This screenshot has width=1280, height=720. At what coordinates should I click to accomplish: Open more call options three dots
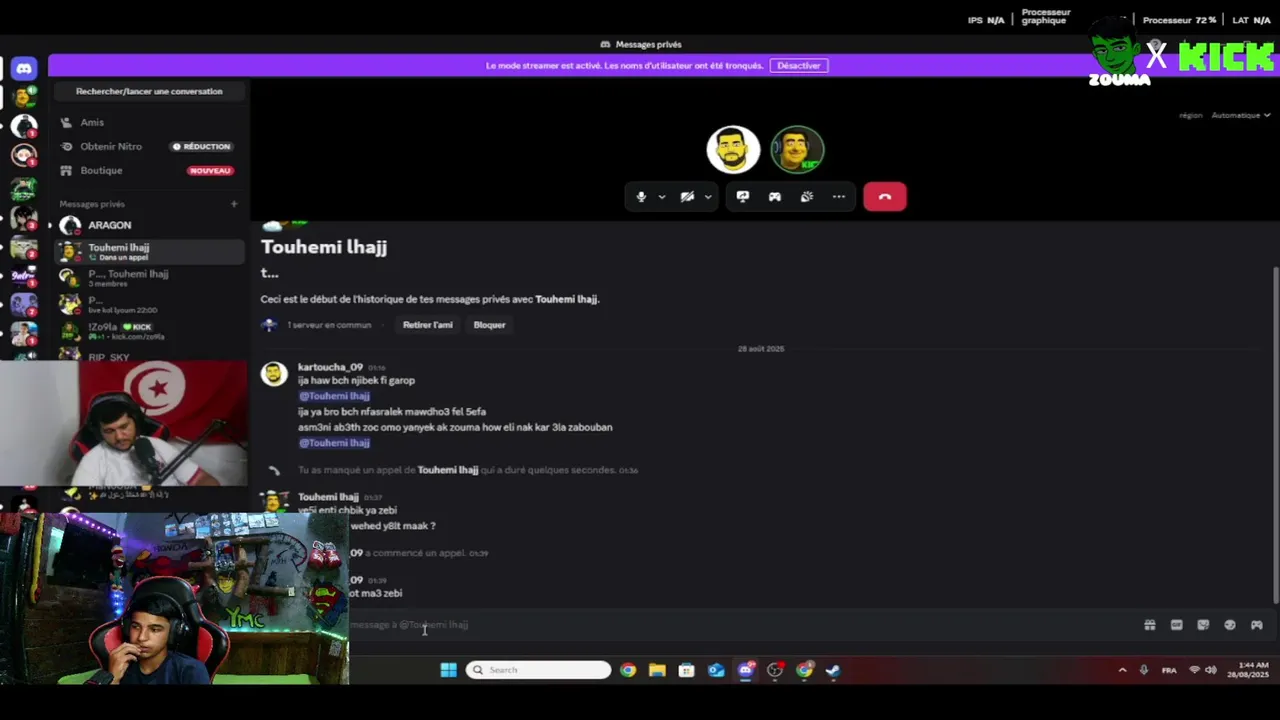838,197
